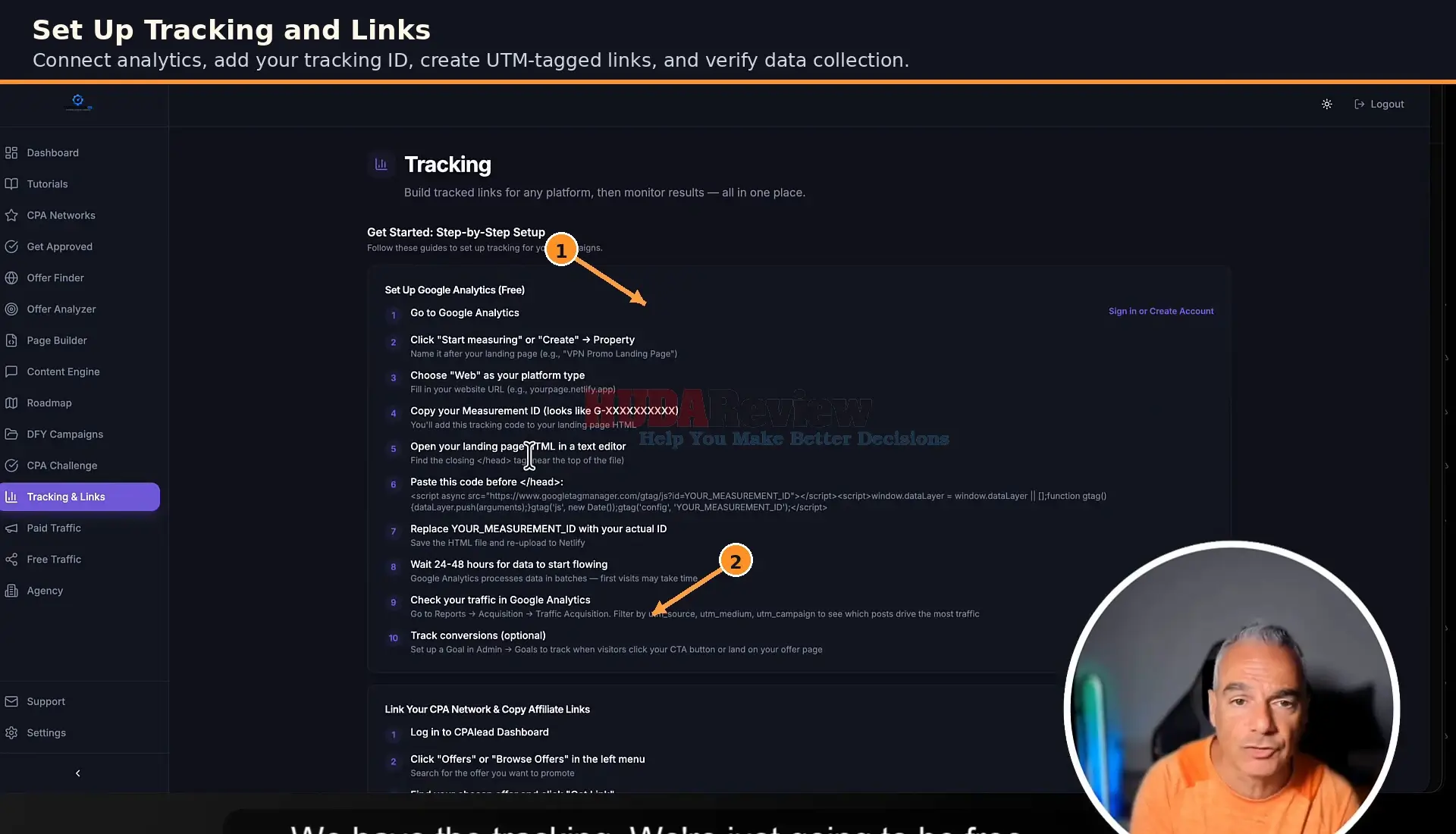Click the Logout button
The height and width of the screenshot is (834, 1456).
click(x=1379, y=104)
